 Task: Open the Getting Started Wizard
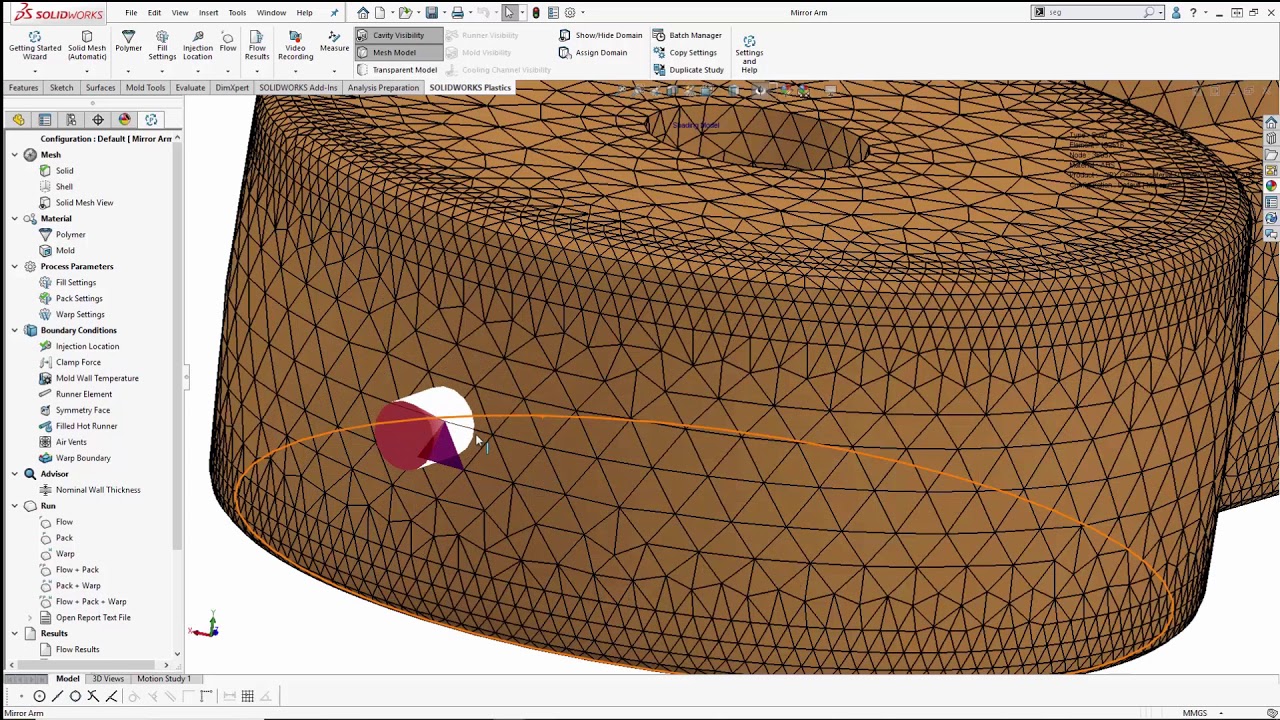35,46
